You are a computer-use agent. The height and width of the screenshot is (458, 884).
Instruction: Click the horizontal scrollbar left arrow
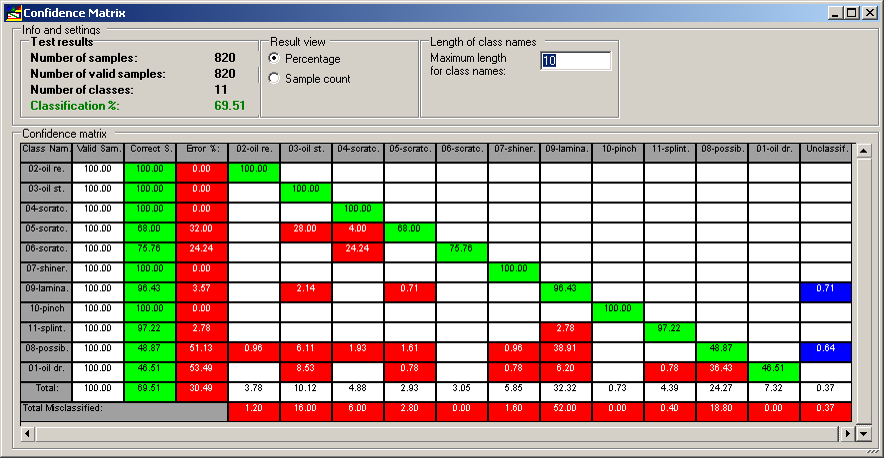[x=28, y=434]
